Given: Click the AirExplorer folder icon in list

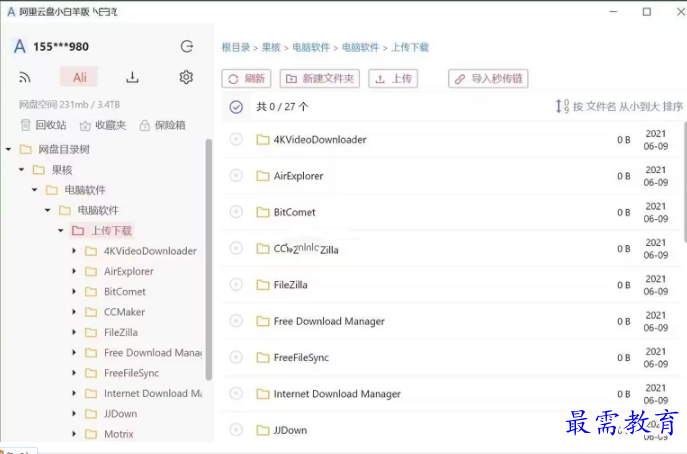Looking at the screenshot, I should (263, 176).
